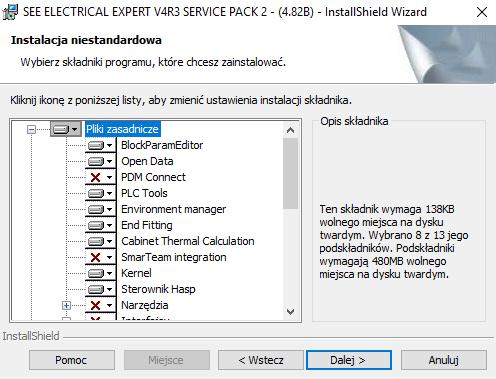Open the PLC Tools install-state dropdown
This screenshot has height=379, width=496.
100,193
